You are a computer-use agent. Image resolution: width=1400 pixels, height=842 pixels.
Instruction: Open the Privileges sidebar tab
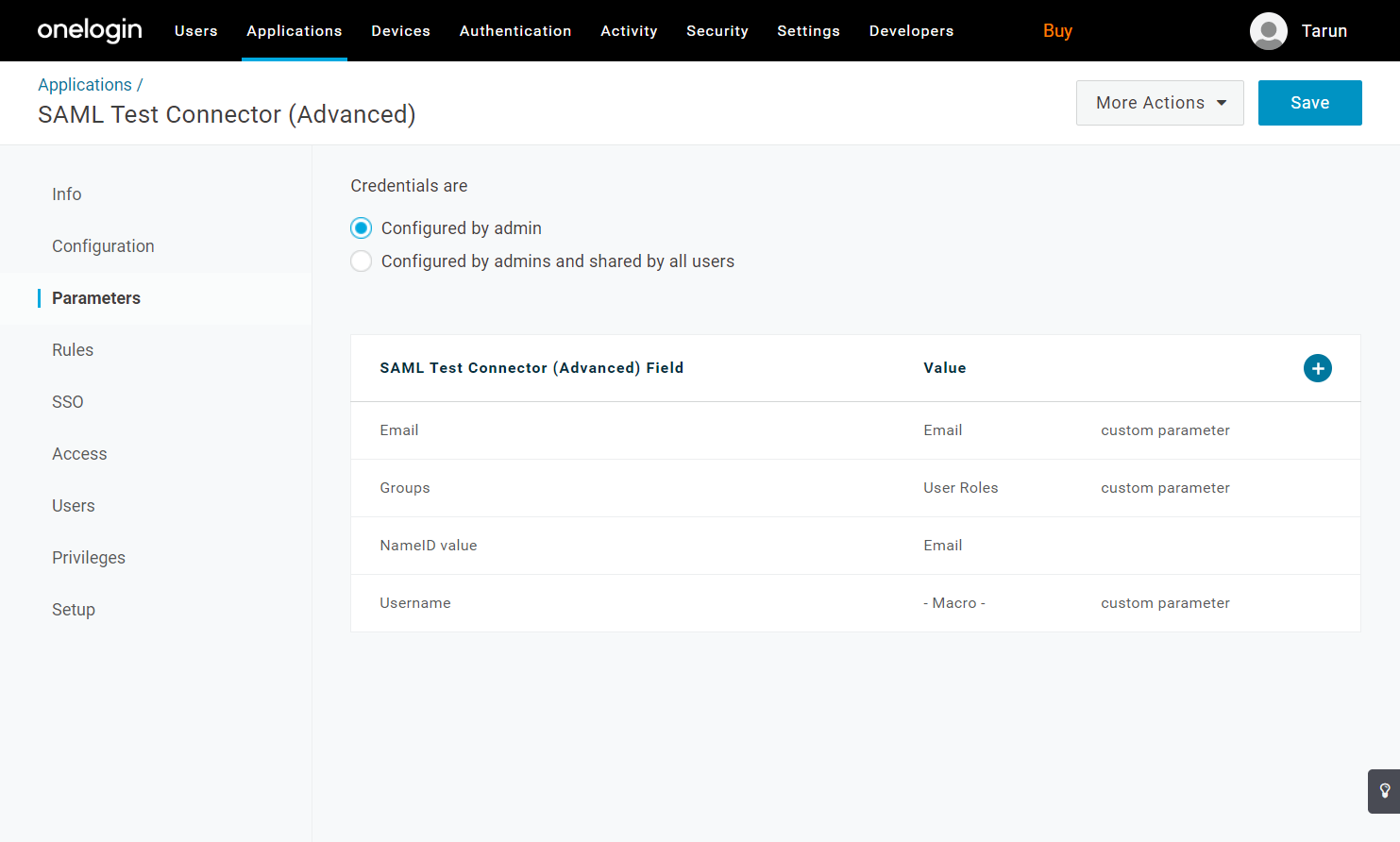89,558
